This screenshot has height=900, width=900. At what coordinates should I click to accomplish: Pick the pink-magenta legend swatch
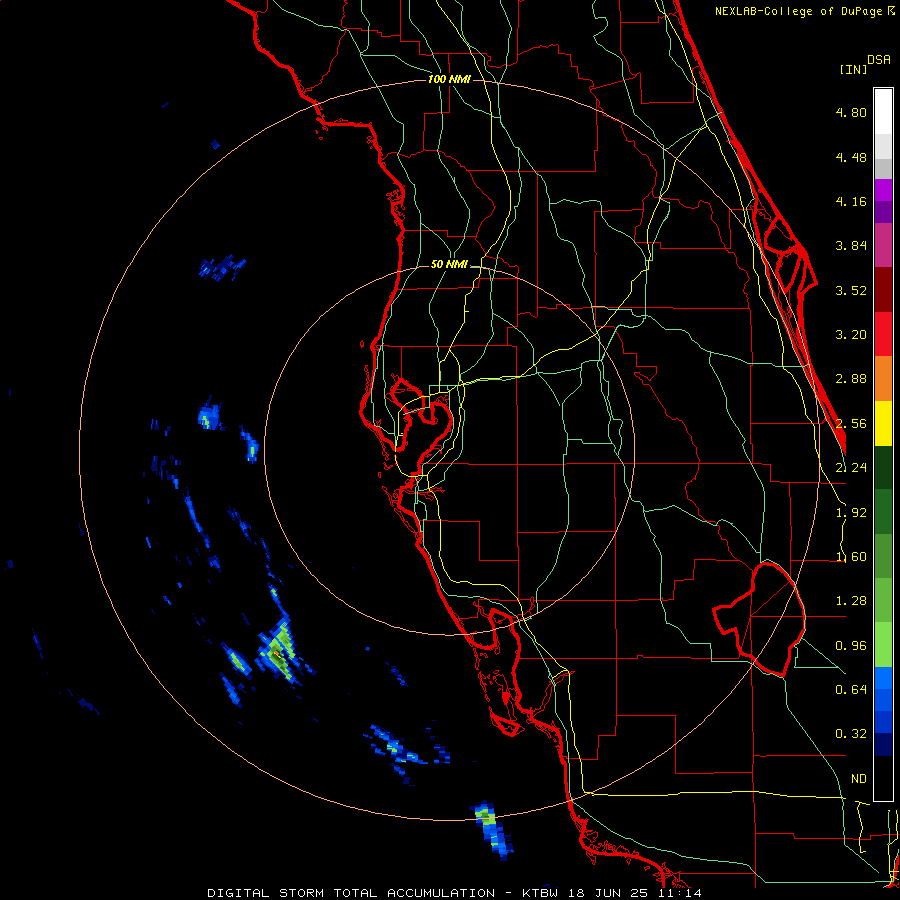click(x=883, y=246)
